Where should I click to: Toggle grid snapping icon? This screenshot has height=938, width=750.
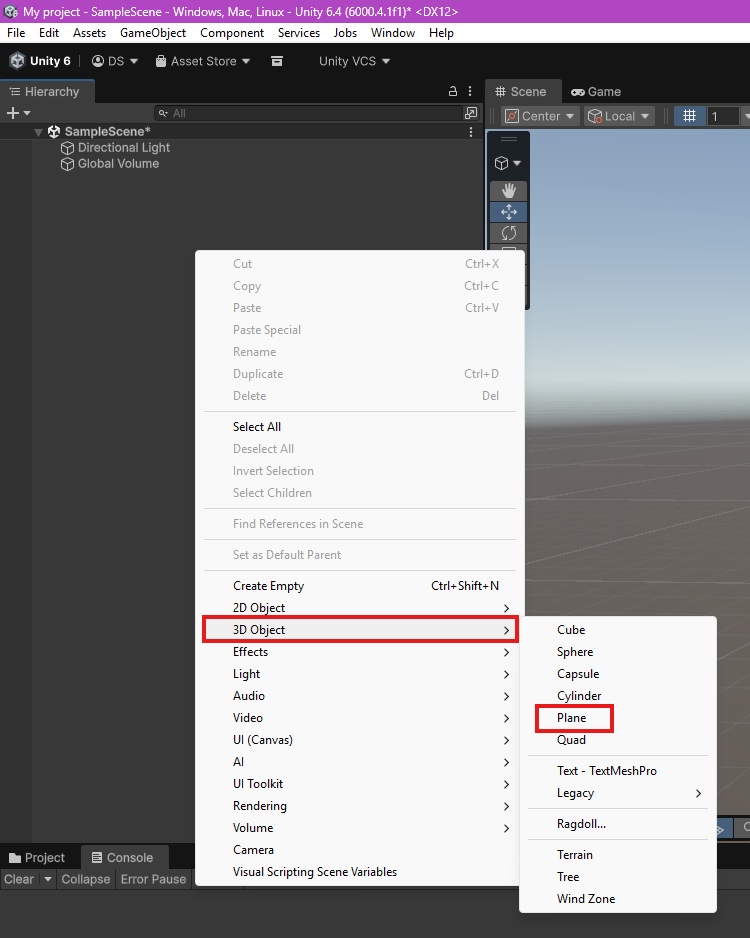point(689,116)
